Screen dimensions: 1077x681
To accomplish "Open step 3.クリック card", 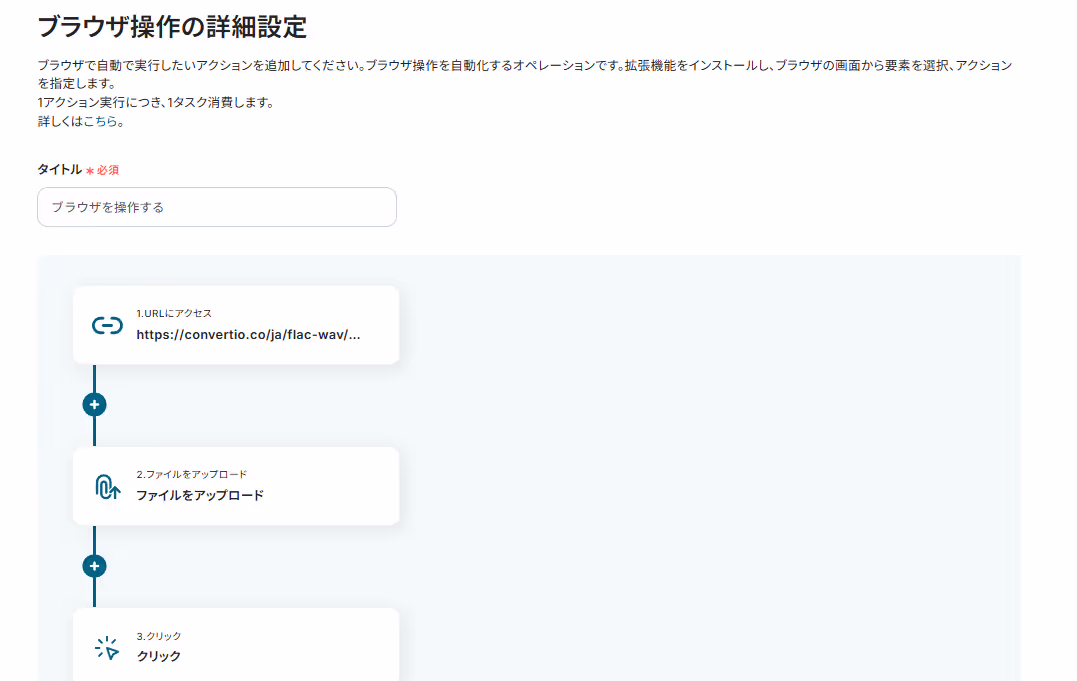I will 236,645.
